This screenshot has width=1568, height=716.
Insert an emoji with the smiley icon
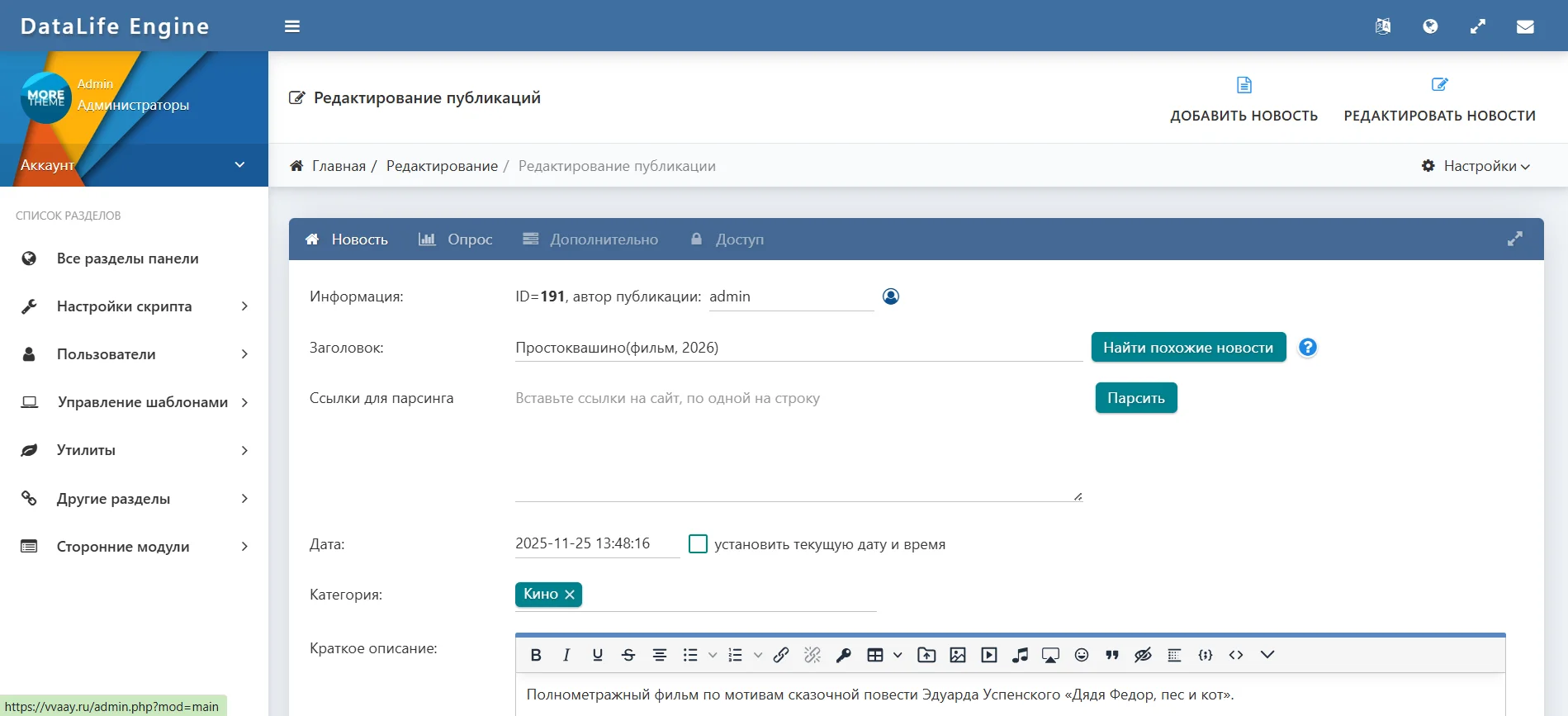coord(1082,655)
